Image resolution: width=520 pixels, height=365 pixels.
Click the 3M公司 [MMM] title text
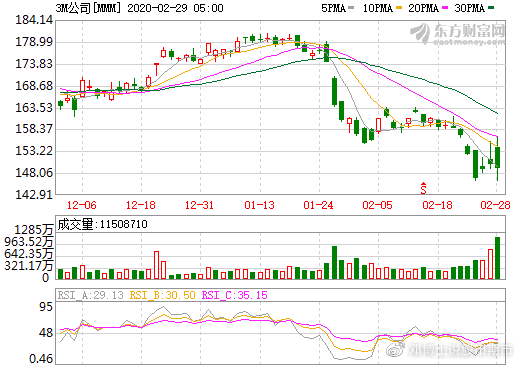88,8
